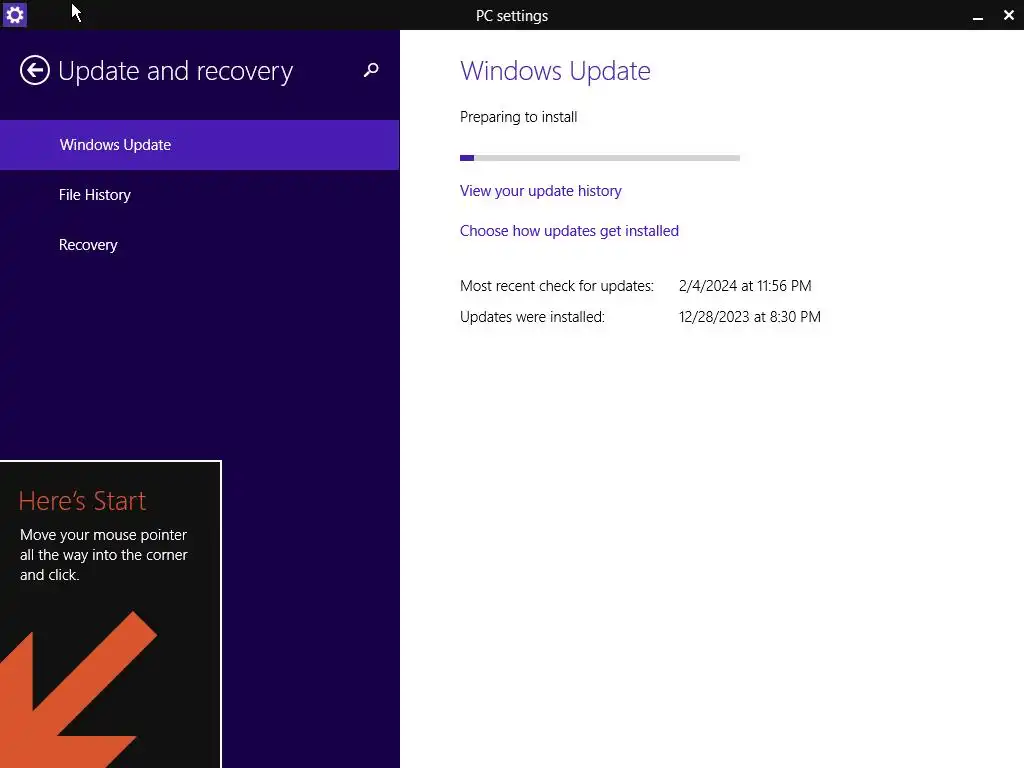Open search with the magnifier icon
Image resolution: width=1024 pixels, height=768 pixels.
point(371,70)
